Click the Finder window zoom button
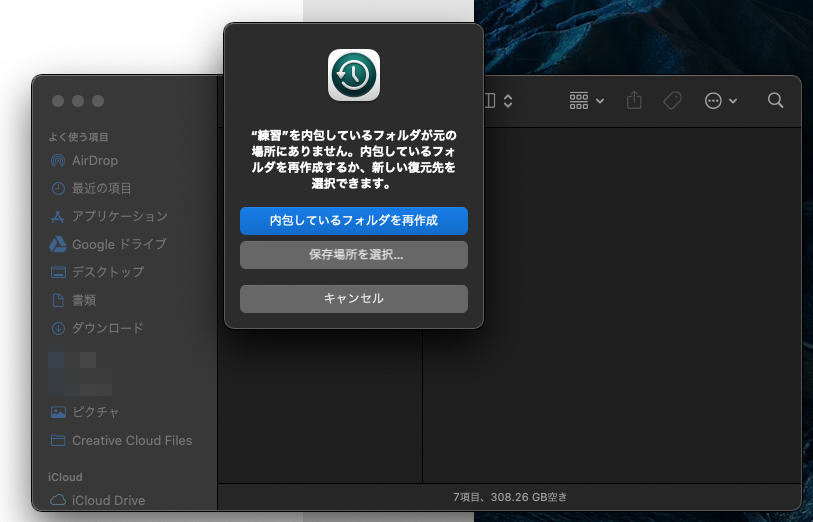Image resolution: width=813 pixels, height=522 pixels. pos(98,101)
